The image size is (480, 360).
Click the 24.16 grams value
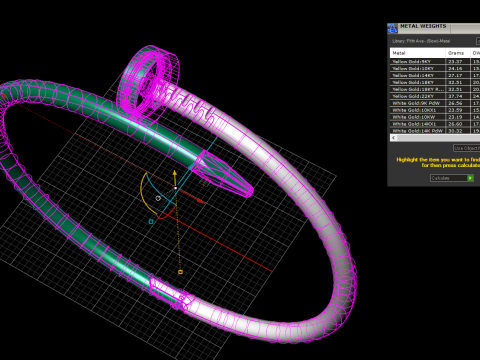click(455, 68)
